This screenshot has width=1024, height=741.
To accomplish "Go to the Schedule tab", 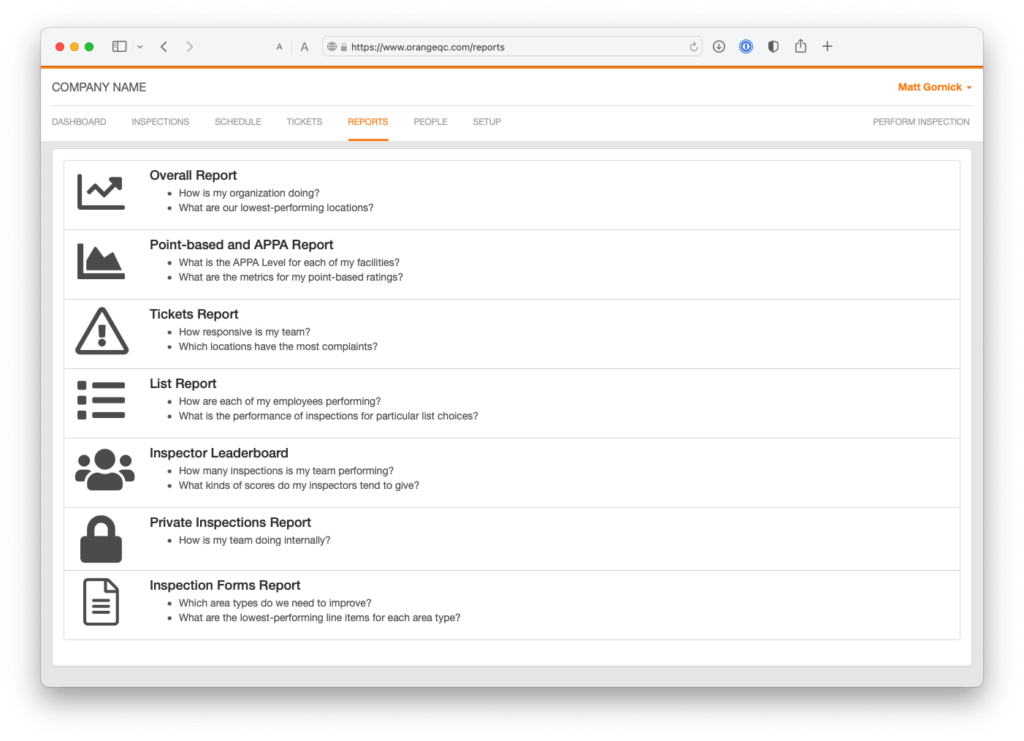I will [x=238, y=122].
